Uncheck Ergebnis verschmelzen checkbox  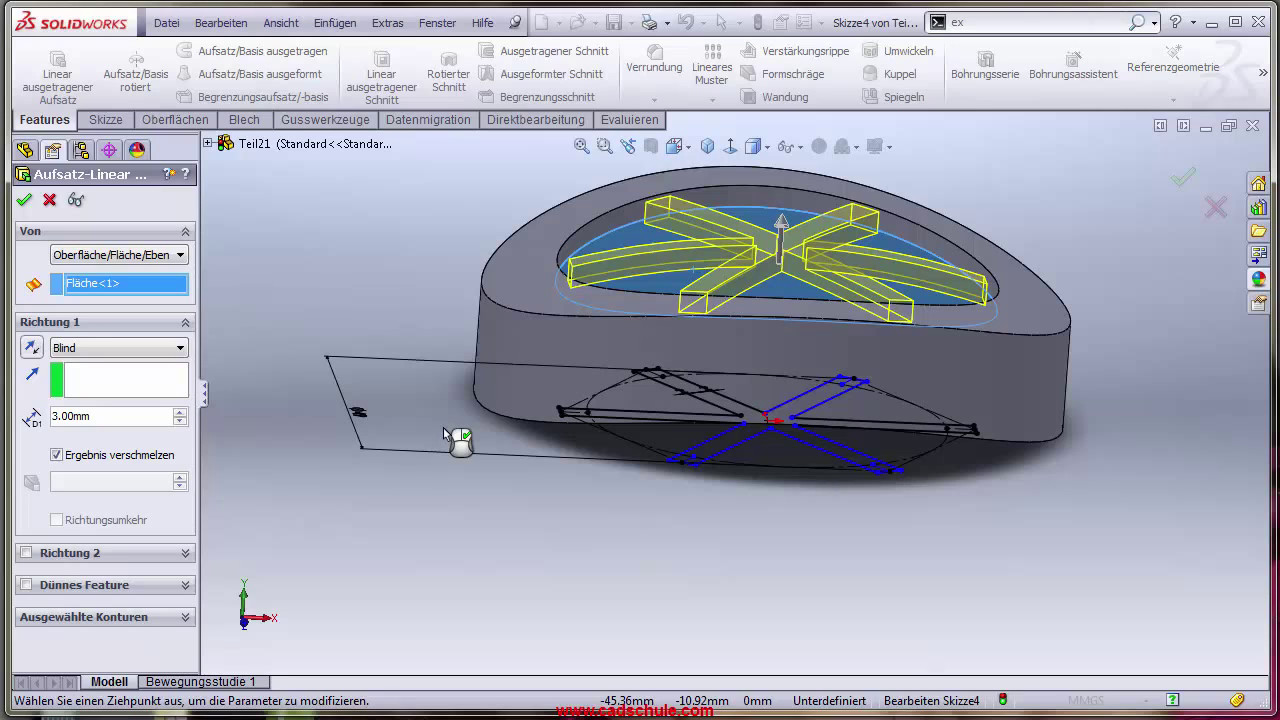tap(57, 455)
